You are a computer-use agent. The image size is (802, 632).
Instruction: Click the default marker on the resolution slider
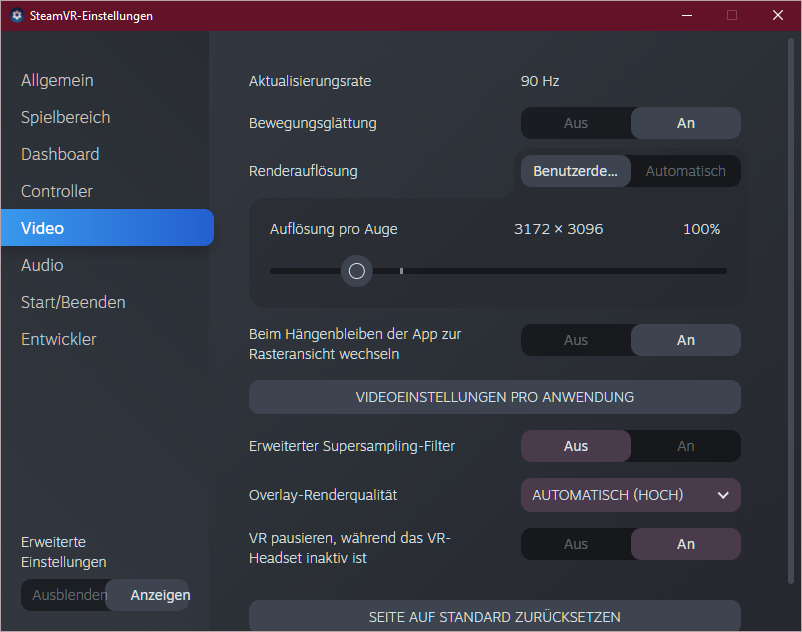coord(402,271)
